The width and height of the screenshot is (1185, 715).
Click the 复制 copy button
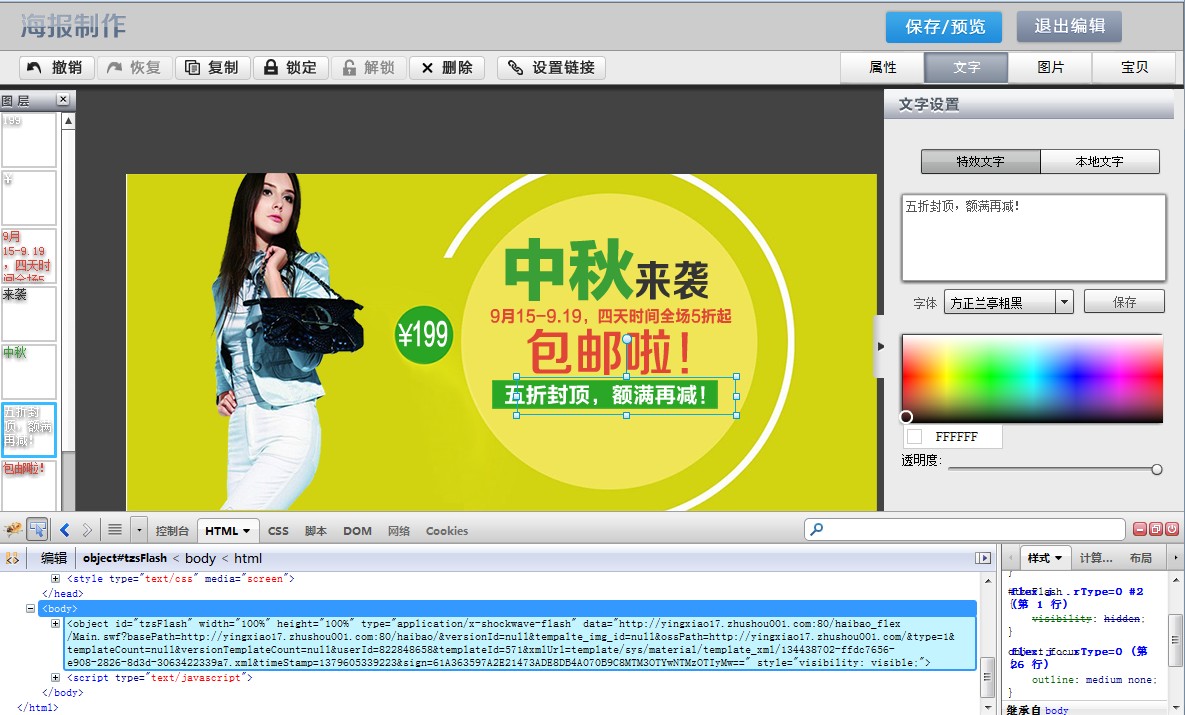[212, 67]
